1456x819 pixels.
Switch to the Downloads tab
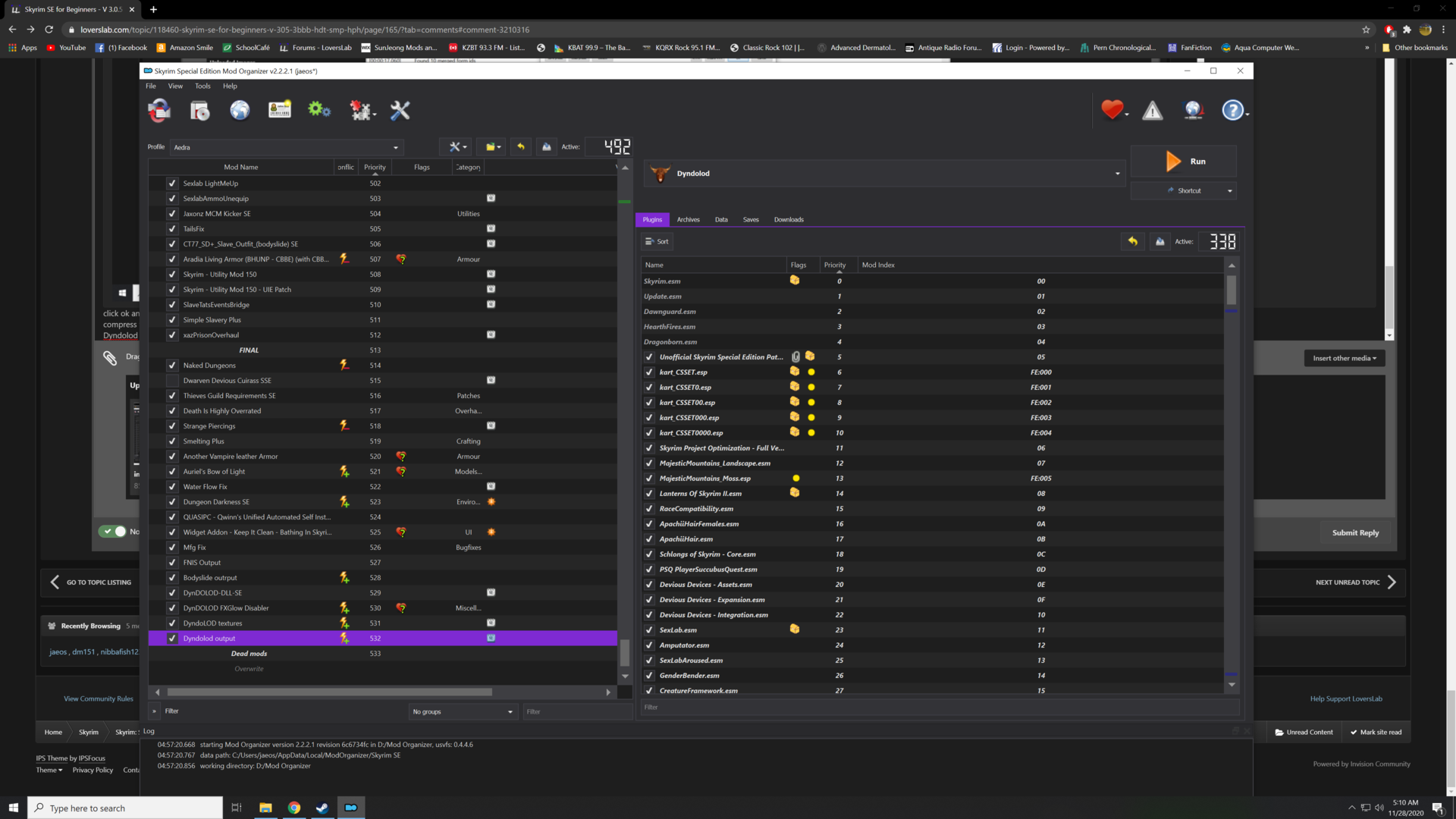789,220
